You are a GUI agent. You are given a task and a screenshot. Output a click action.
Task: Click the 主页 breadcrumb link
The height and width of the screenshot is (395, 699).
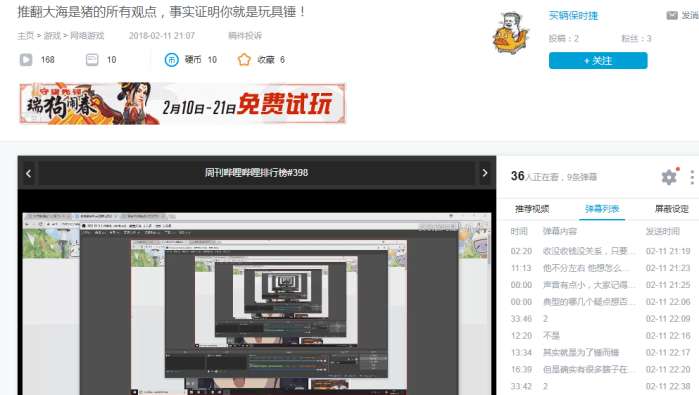[25, 36]
